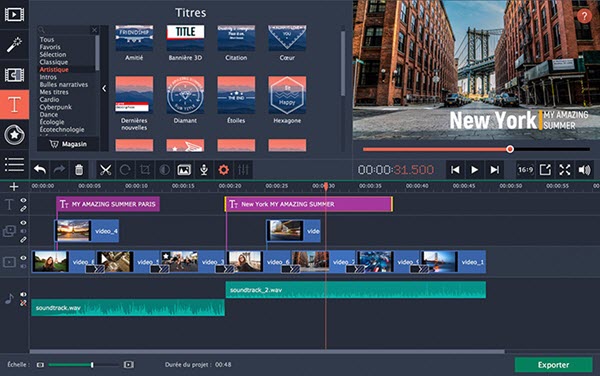Click the Exporter button
This screenshot has height=376, width=600.
click(553, 365)
